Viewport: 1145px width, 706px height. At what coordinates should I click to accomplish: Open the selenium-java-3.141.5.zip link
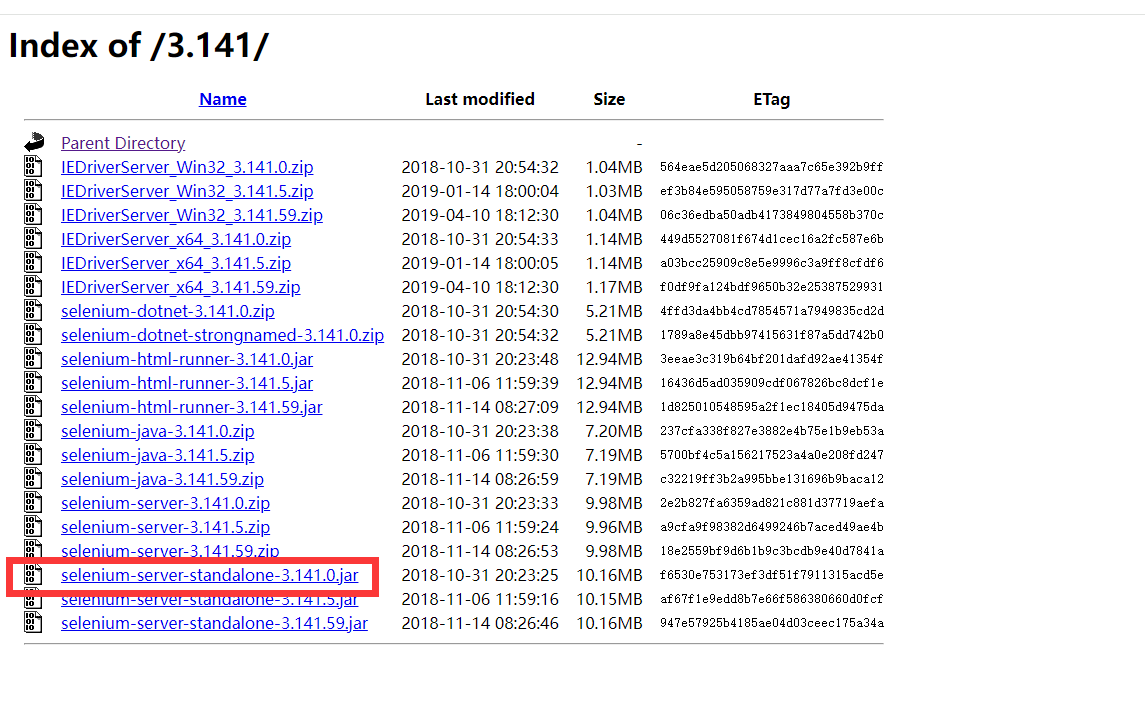[x=158, y=456]
